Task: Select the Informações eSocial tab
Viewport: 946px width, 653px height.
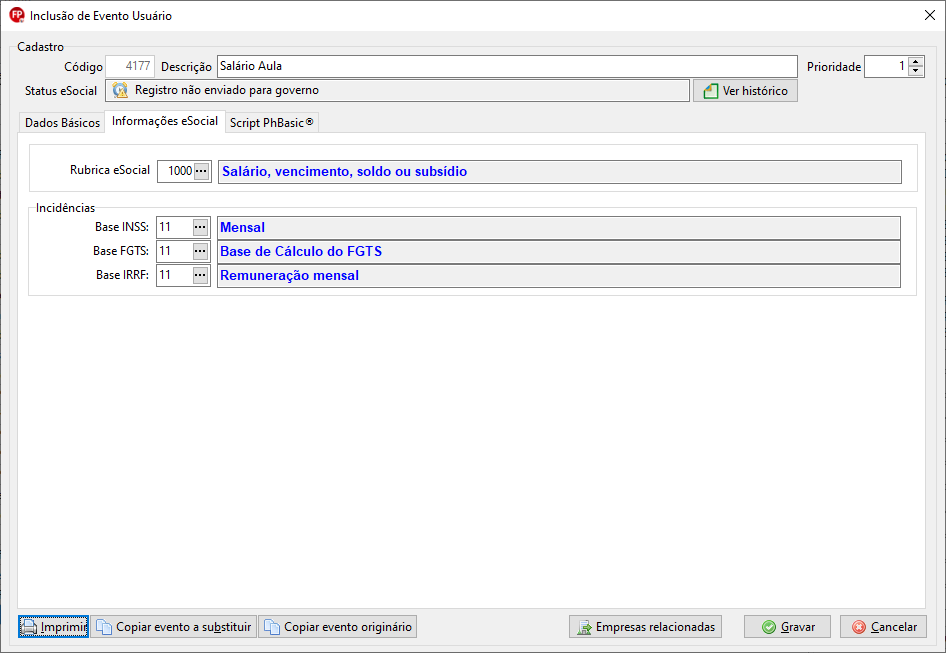Action: tap(165, 121)
